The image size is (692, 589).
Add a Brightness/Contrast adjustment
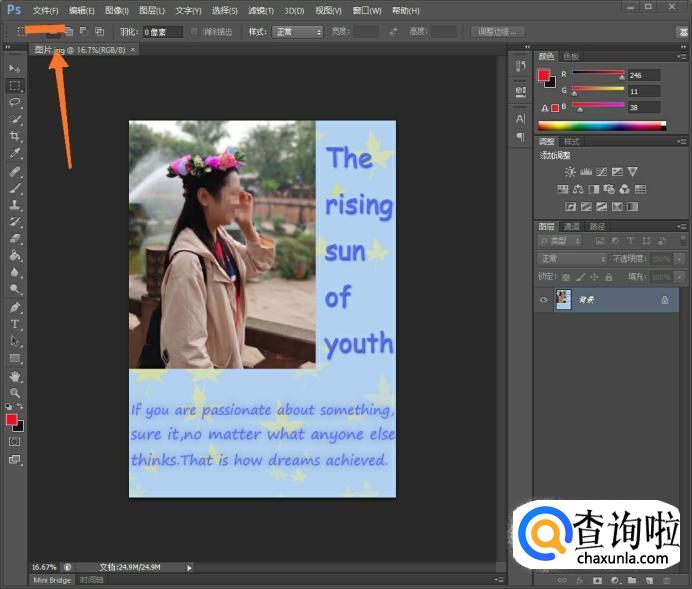(570, 172)
